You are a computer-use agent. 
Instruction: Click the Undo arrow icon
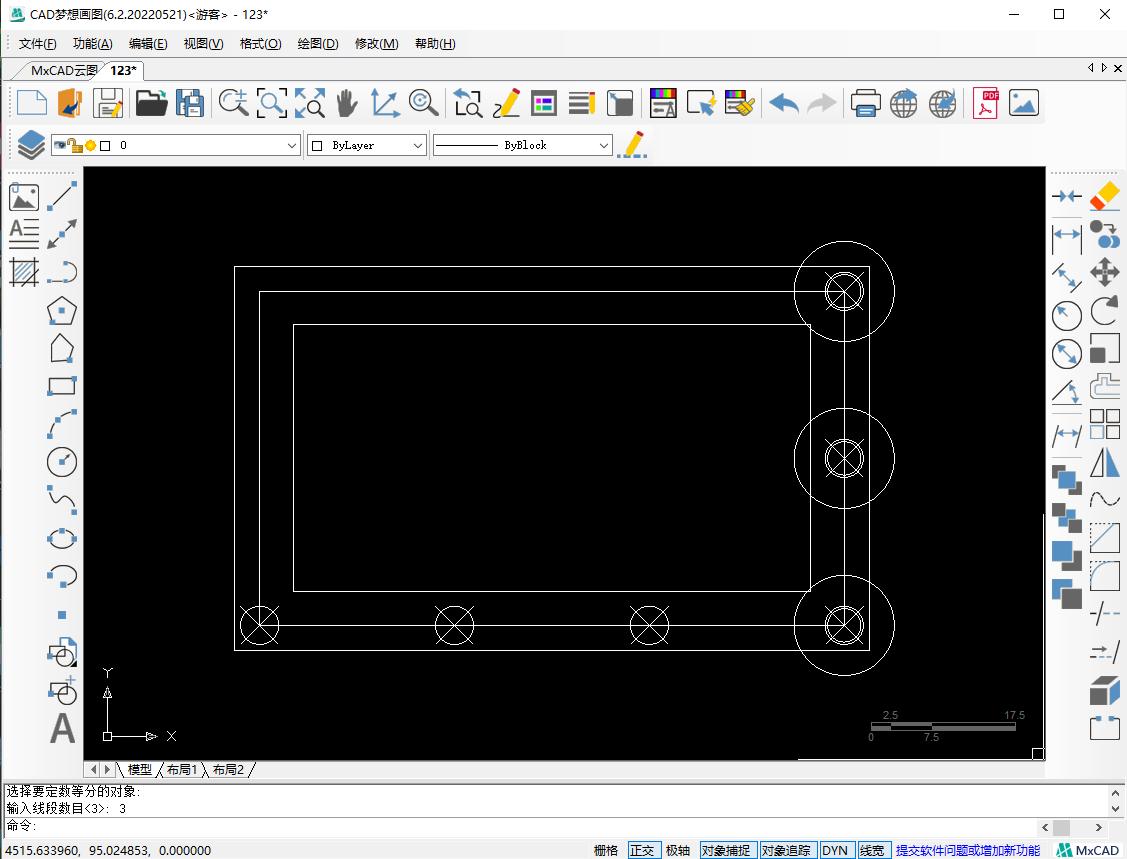pos(784,103)
